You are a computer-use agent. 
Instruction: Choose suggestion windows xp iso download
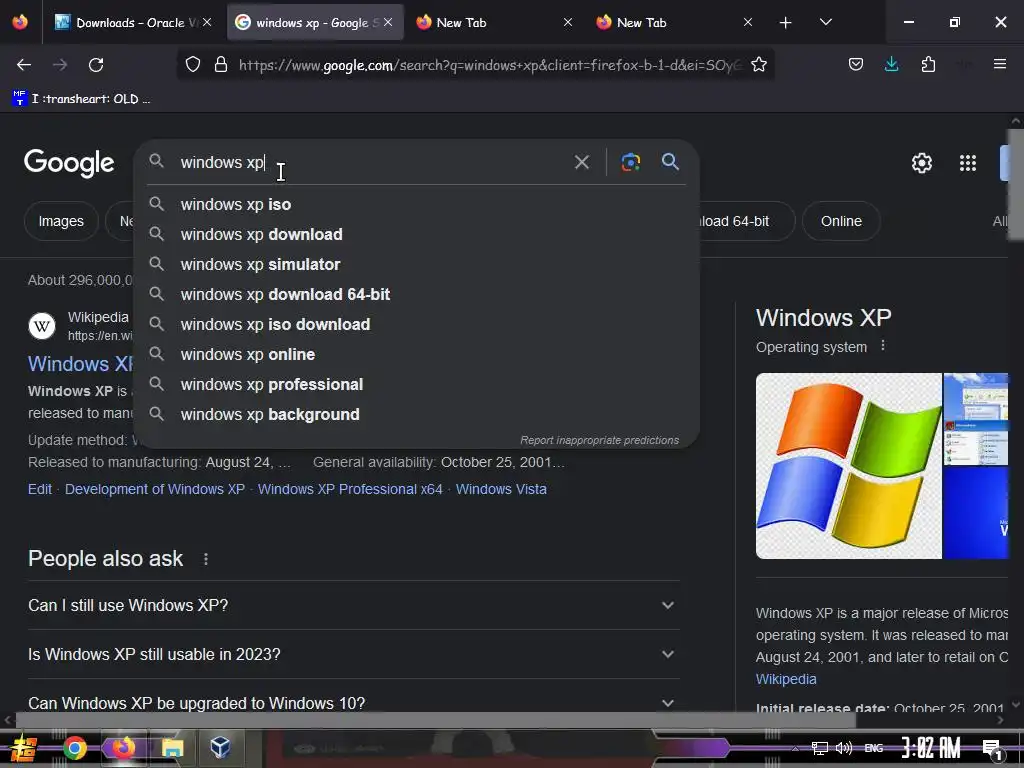click(x=417, y=325)
